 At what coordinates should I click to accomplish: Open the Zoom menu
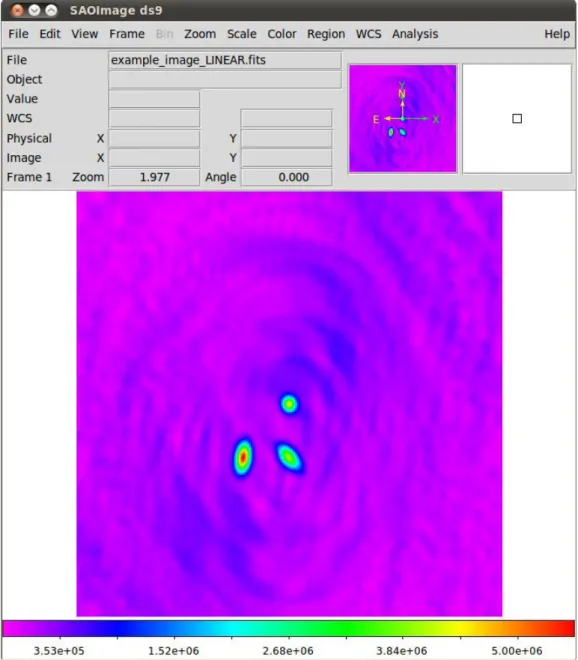(200, 34)
